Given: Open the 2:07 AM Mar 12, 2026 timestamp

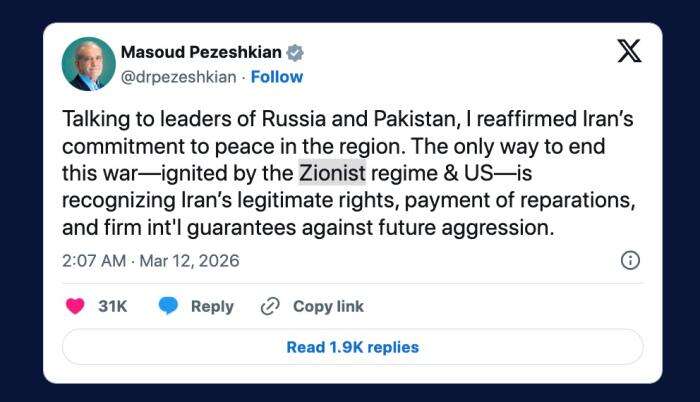Looking at the screenshot, I should [x=150, y=261].
